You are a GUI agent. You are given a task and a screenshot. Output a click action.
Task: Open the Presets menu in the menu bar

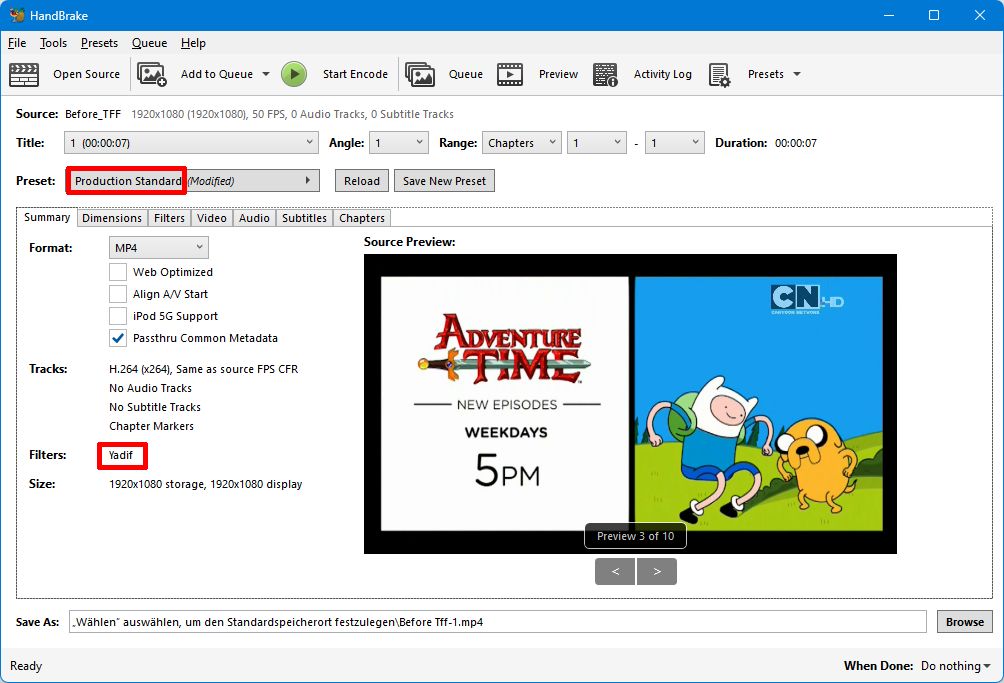(99, 43)
